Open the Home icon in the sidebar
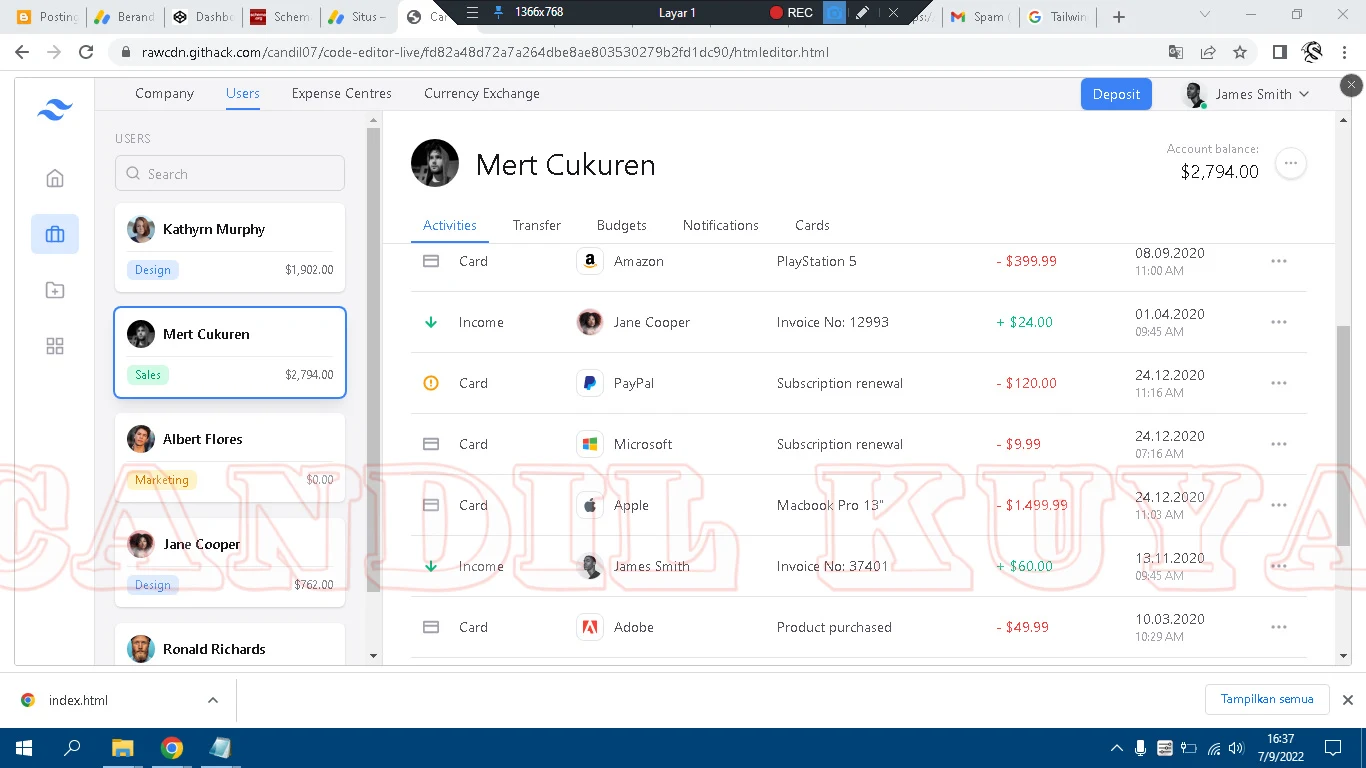Screen dimensions: 1366x768 (55, 178)
